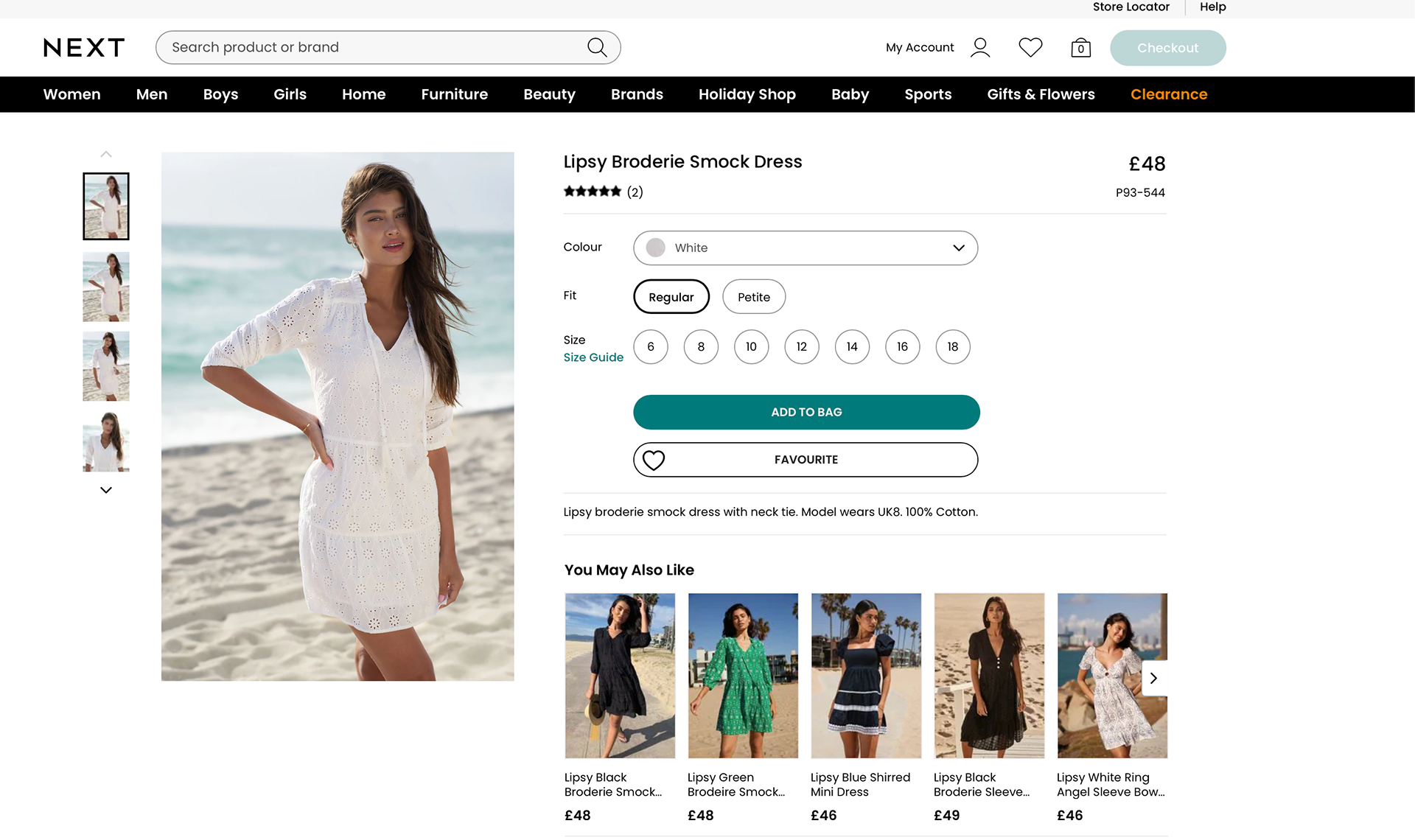Choose size 14
This screenshot has height=840, width=1415.
(x=852, y=347)
